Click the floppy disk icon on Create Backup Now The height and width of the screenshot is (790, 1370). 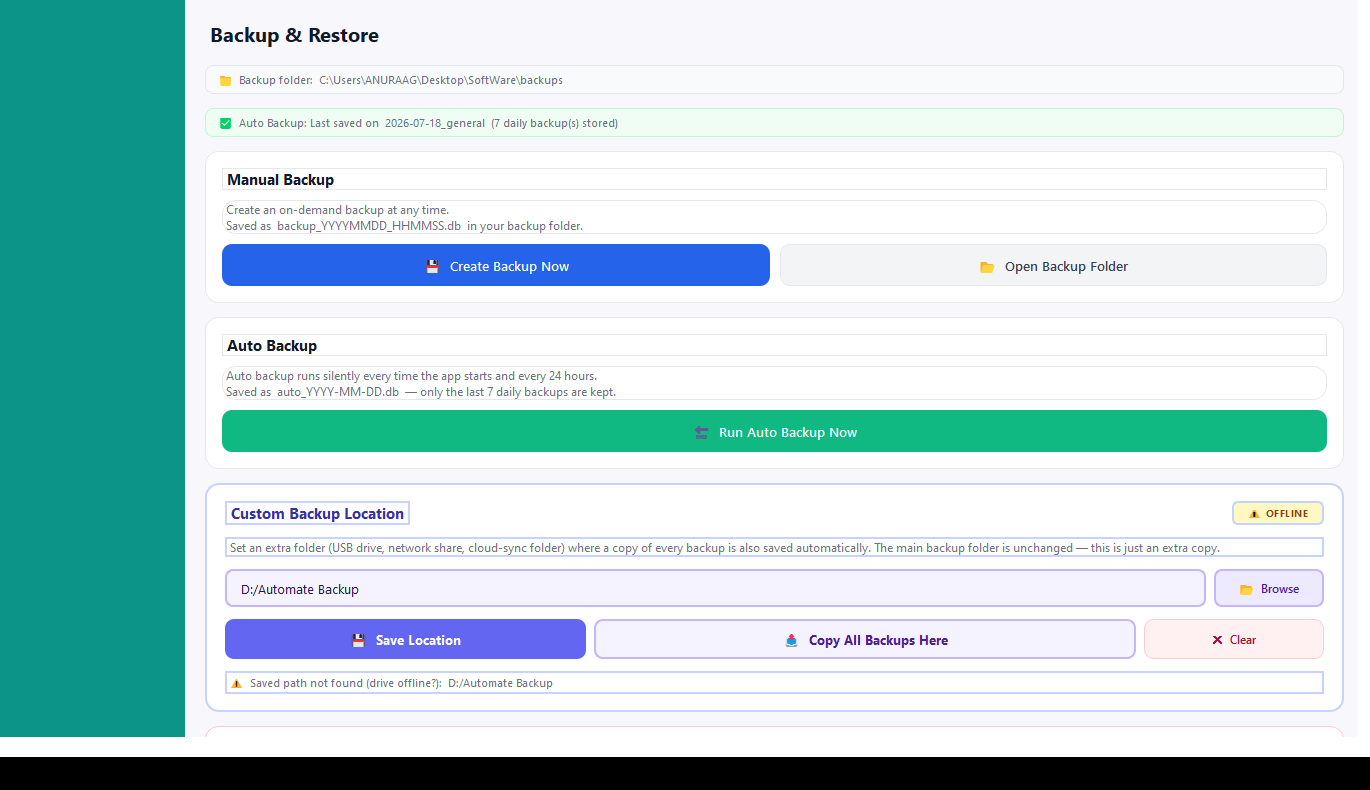click(x=432, y=266)
